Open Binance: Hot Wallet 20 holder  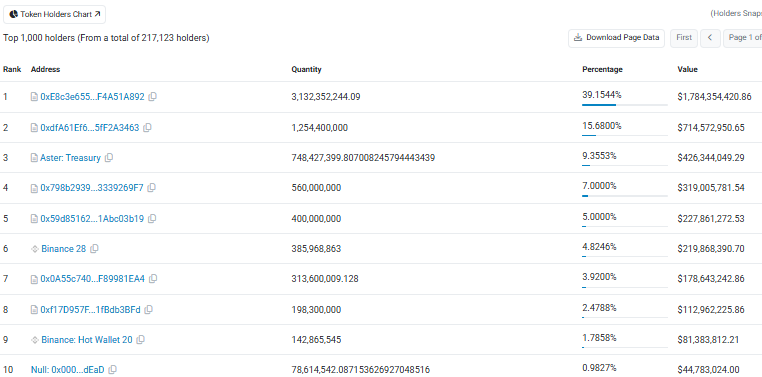pos(87,340)
